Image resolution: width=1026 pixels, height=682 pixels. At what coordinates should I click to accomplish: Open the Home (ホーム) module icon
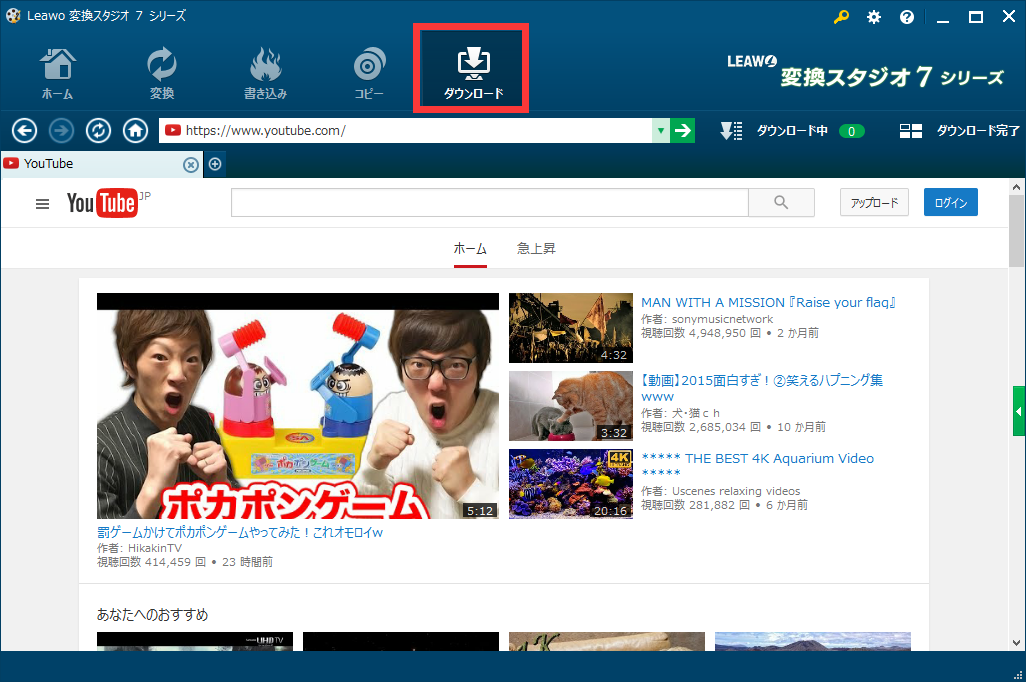(57, 73)
